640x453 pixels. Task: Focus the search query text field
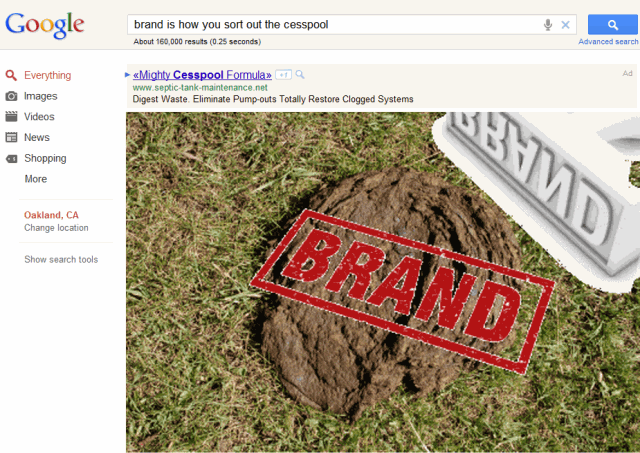(335, 25)
